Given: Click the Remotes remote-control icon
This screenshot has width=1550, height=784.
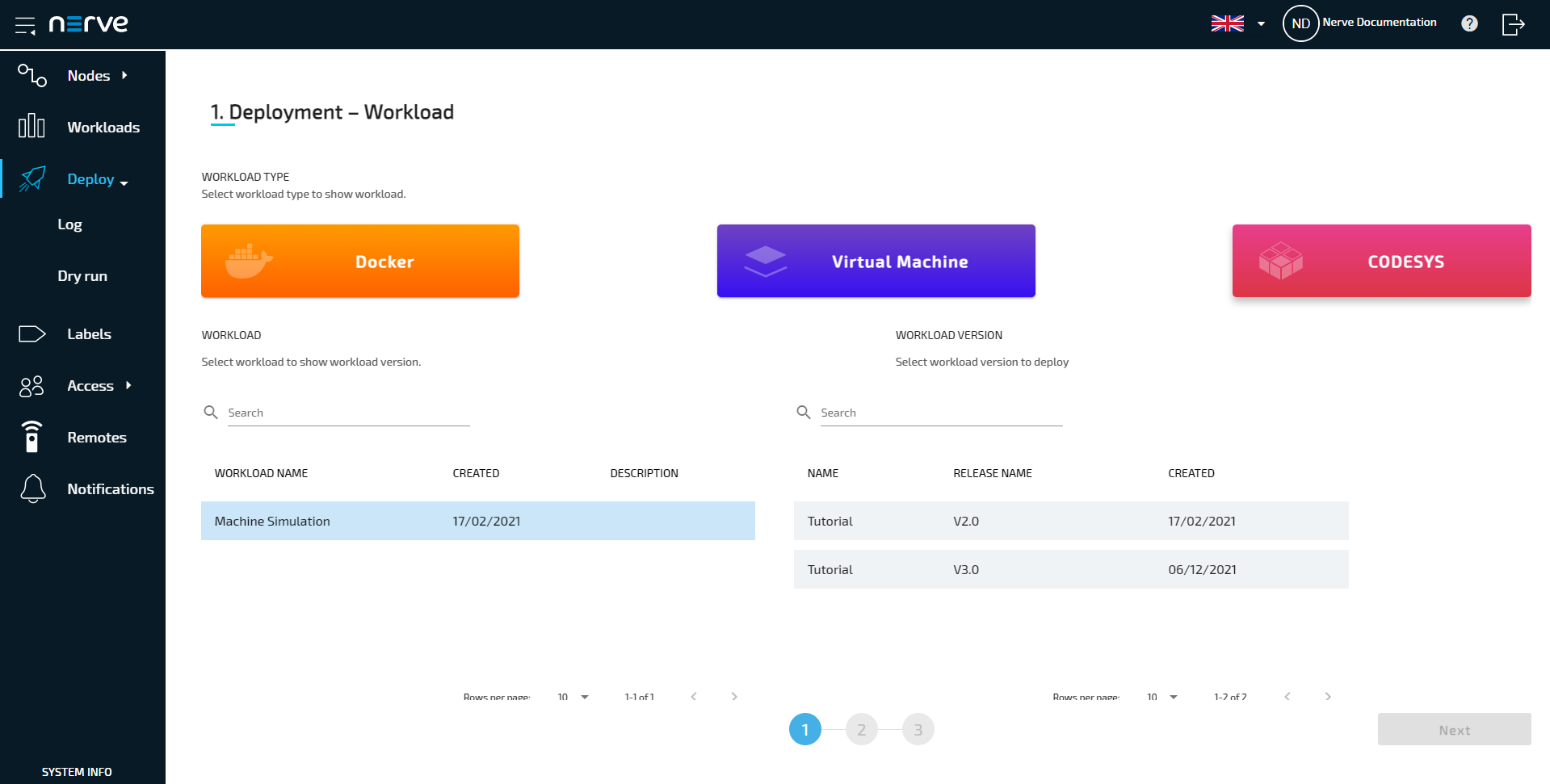Looking at the screenshot, I should tap(32, 437).
